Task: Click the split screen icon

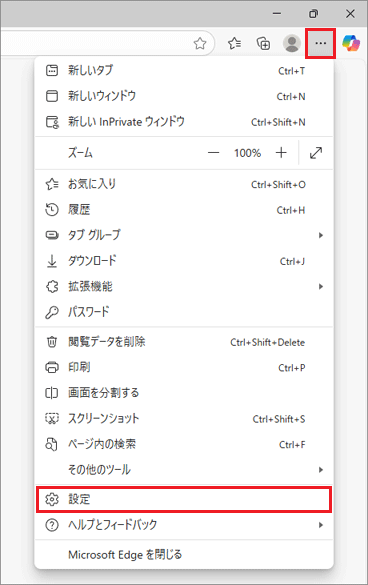Action: click(x=52, y=393)
